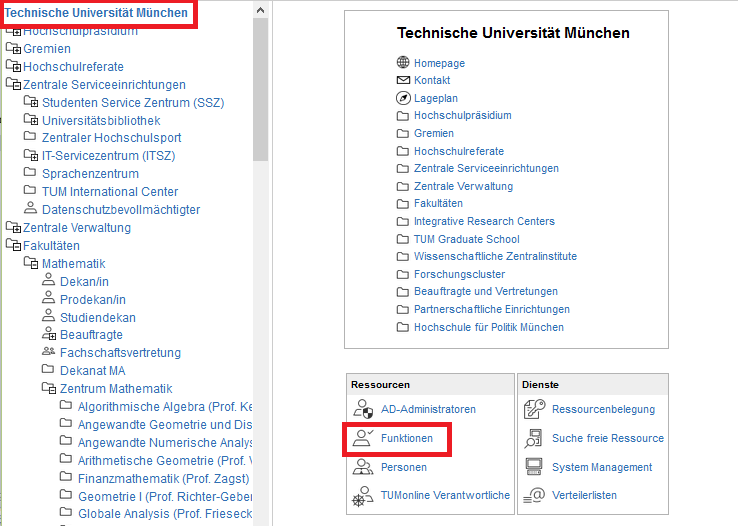The height and width of the screenshot is (526, 738).
Task: Select Sprachenzentrum in the tree
Action: pyautogui.click(x=91, y=174)
